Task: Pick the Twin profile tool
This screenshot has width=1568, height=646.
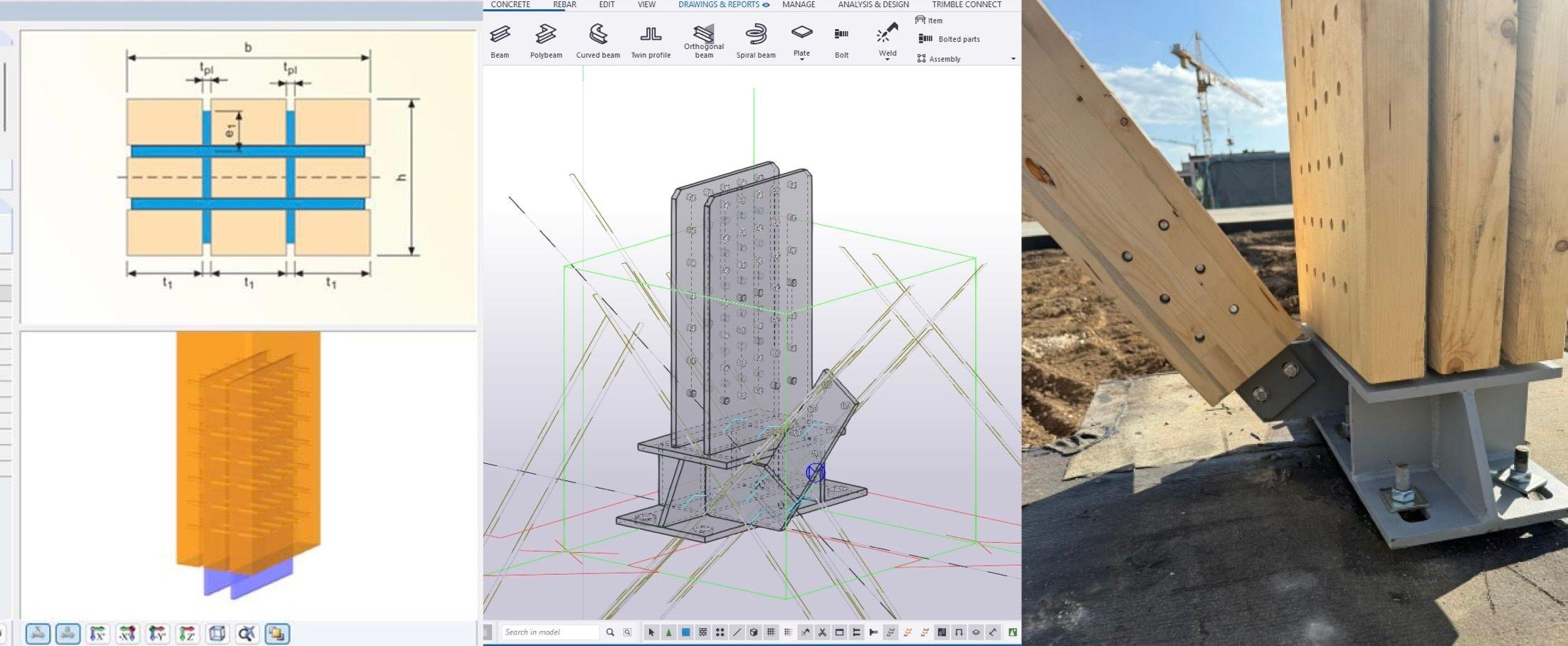Action: [651, 41]
